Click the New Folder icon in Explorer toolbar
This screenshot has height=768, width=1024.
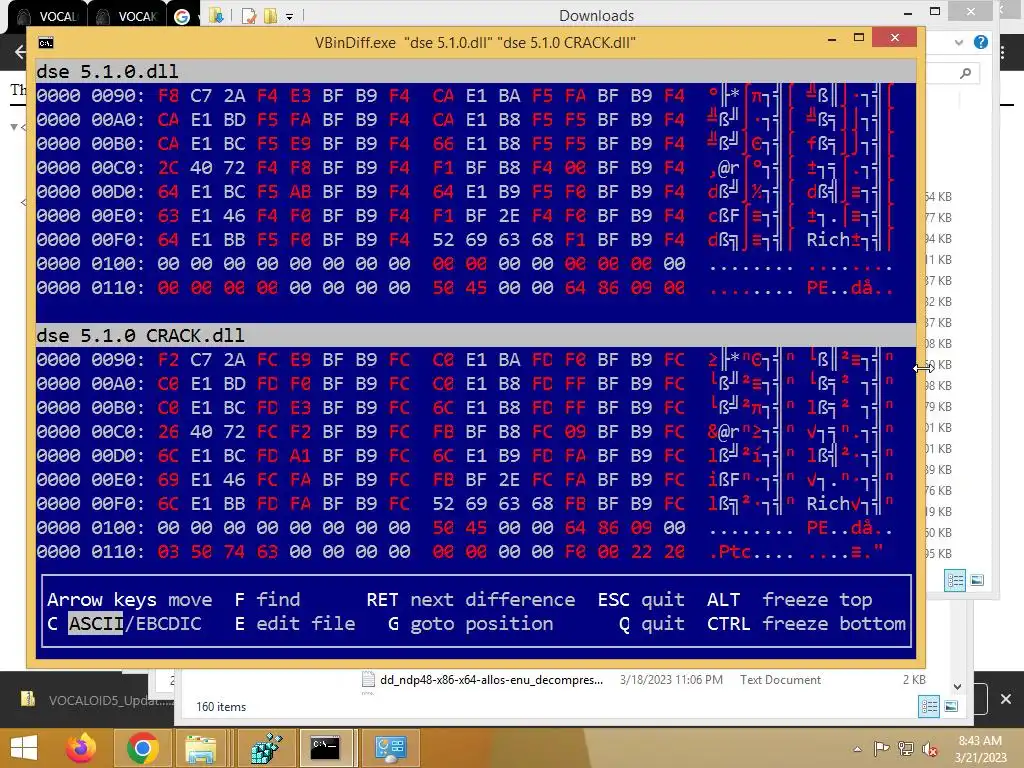coord(270,16)
